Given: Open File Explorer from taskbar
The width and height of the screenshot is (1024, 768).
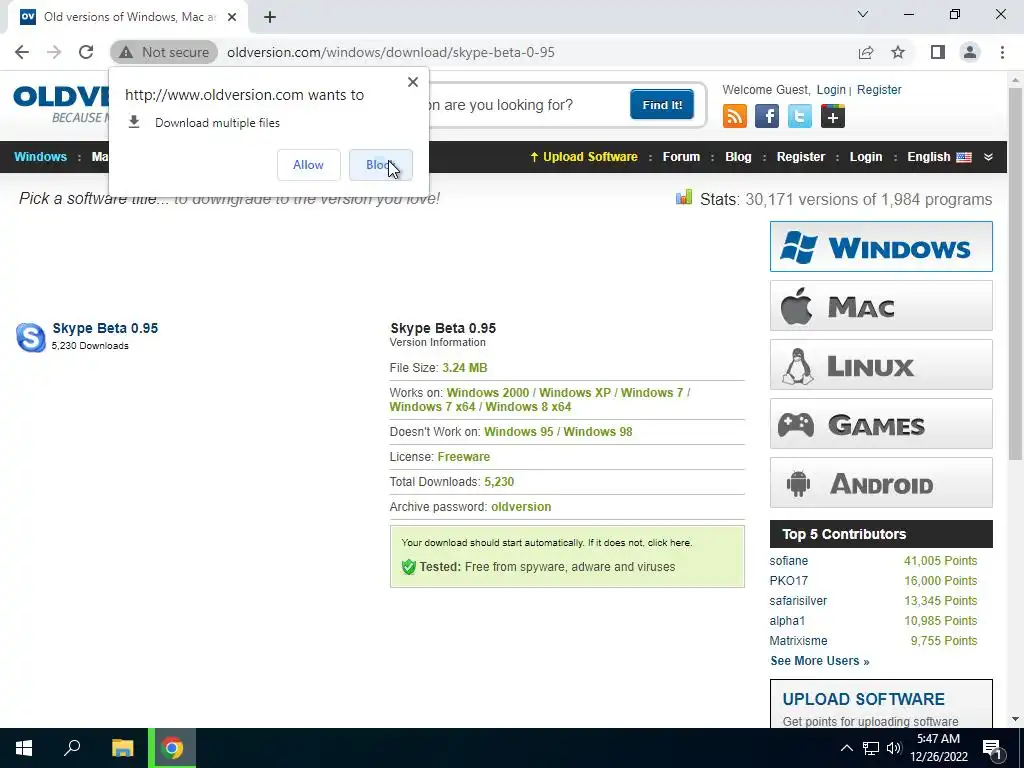Looking at the screenshot, I should [122, 748].
